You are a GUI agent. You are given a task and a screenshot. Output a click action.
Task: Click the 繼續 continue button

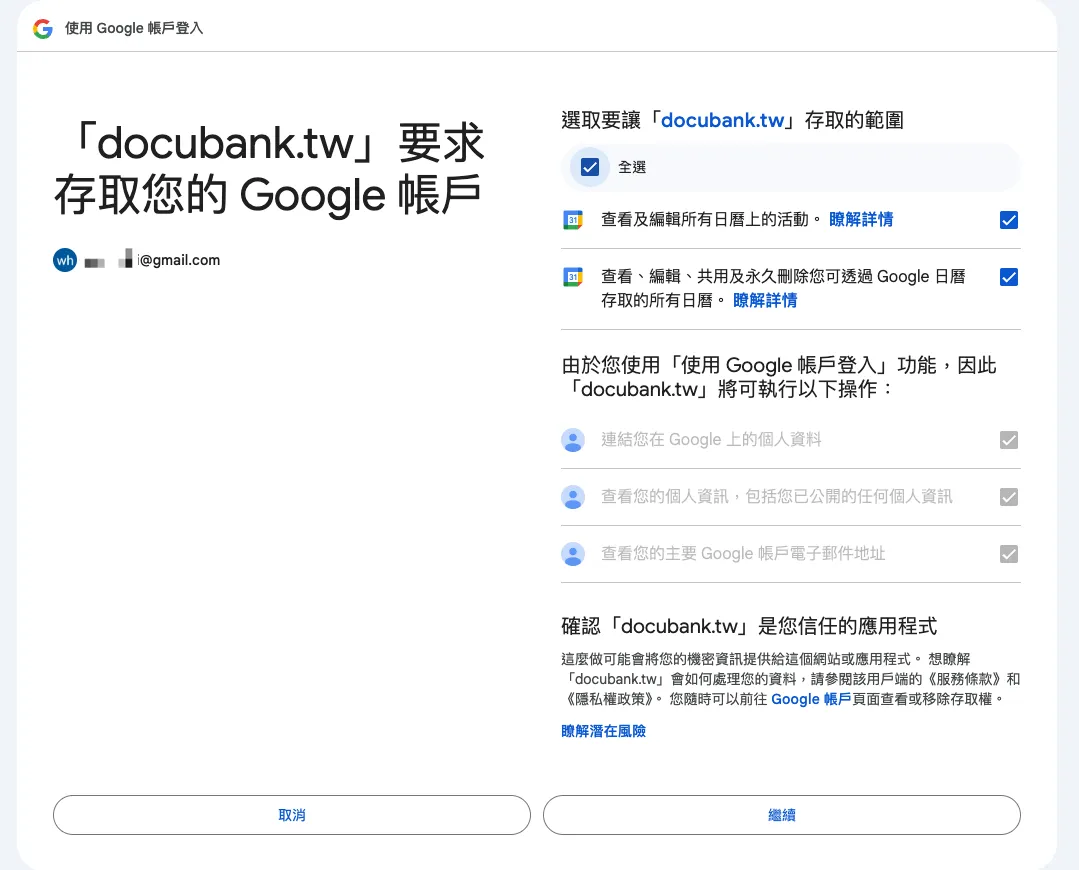tap(781, 815)
